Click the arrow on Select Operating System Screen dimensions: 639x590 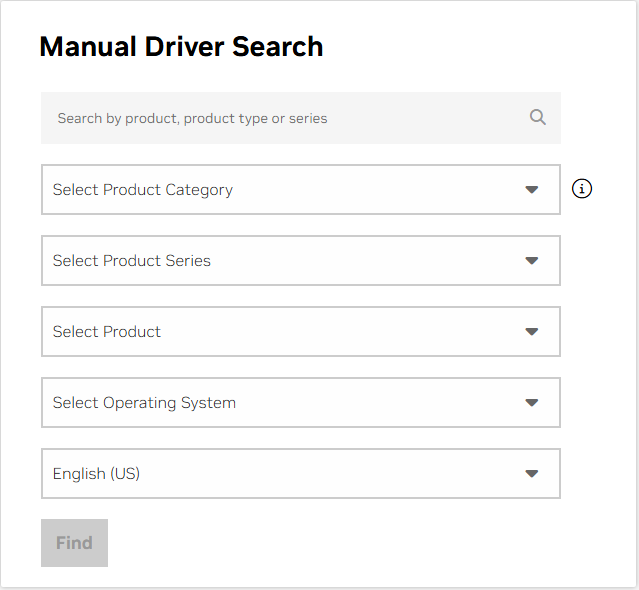point(531,403)
